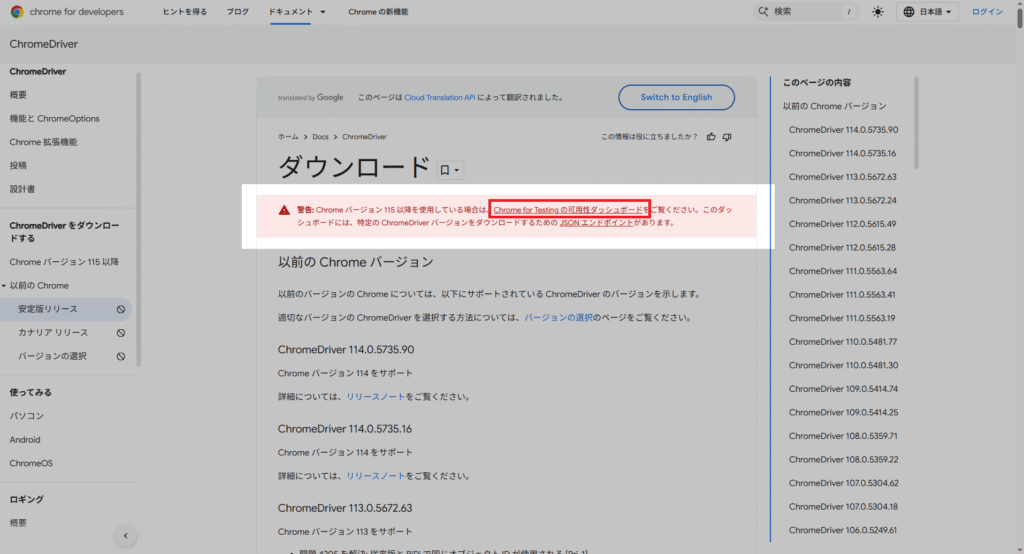Open Android in the sidebar
The image size is (1024, 554).
(x=25, y=440)
